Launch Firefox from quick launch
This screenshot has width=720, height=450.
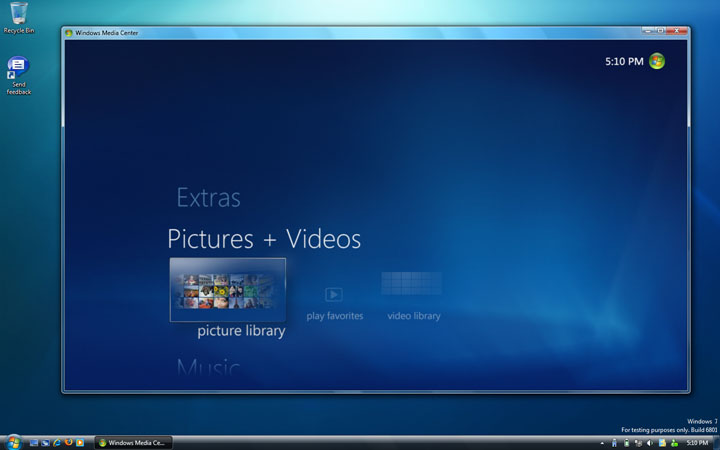click(68, 443)
